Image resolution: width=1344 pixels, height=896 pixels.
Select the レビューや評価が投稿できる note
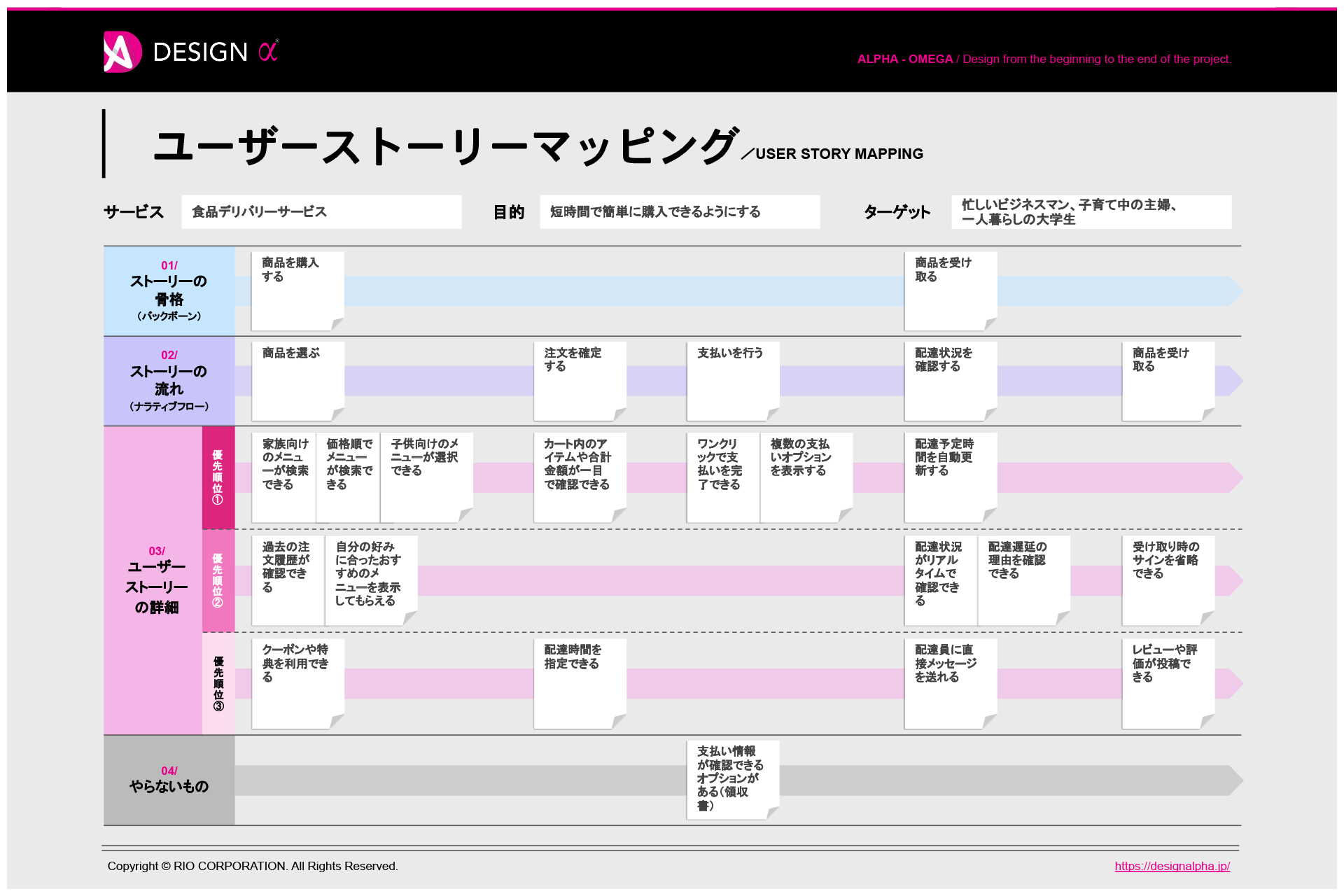(1168, 684)
